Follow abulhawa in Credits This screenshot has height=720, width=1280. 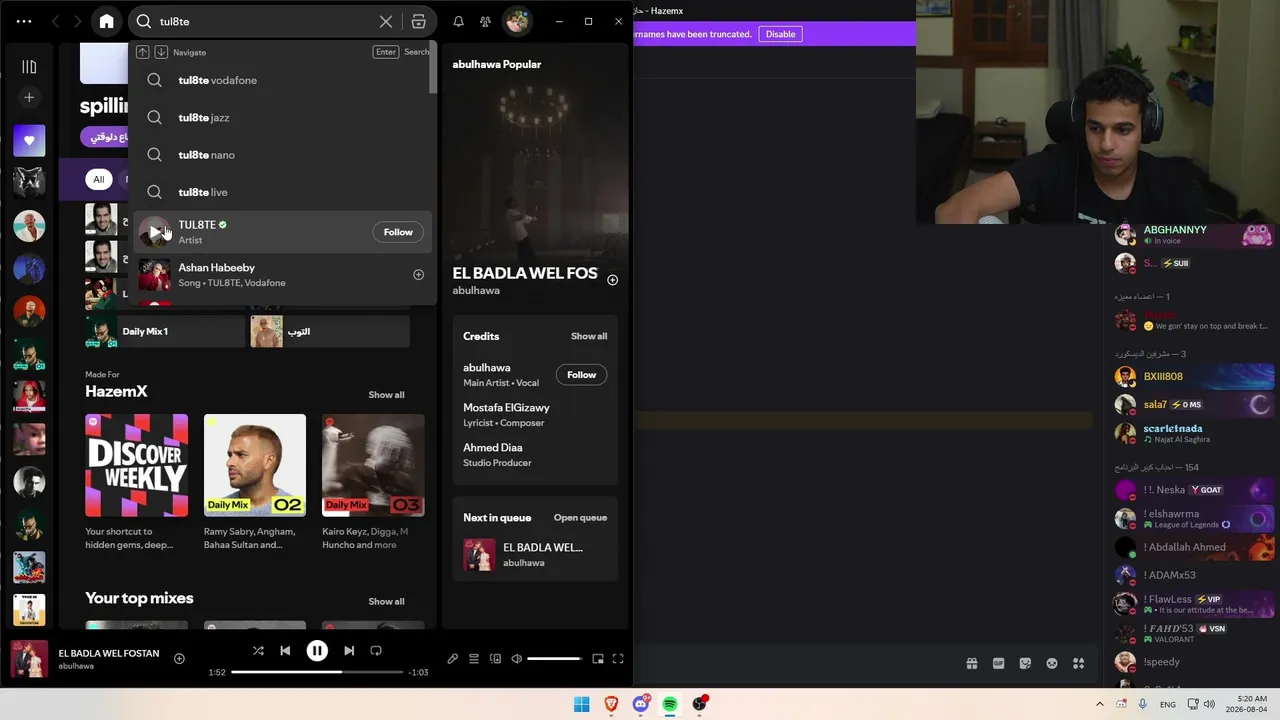(581, 375)
